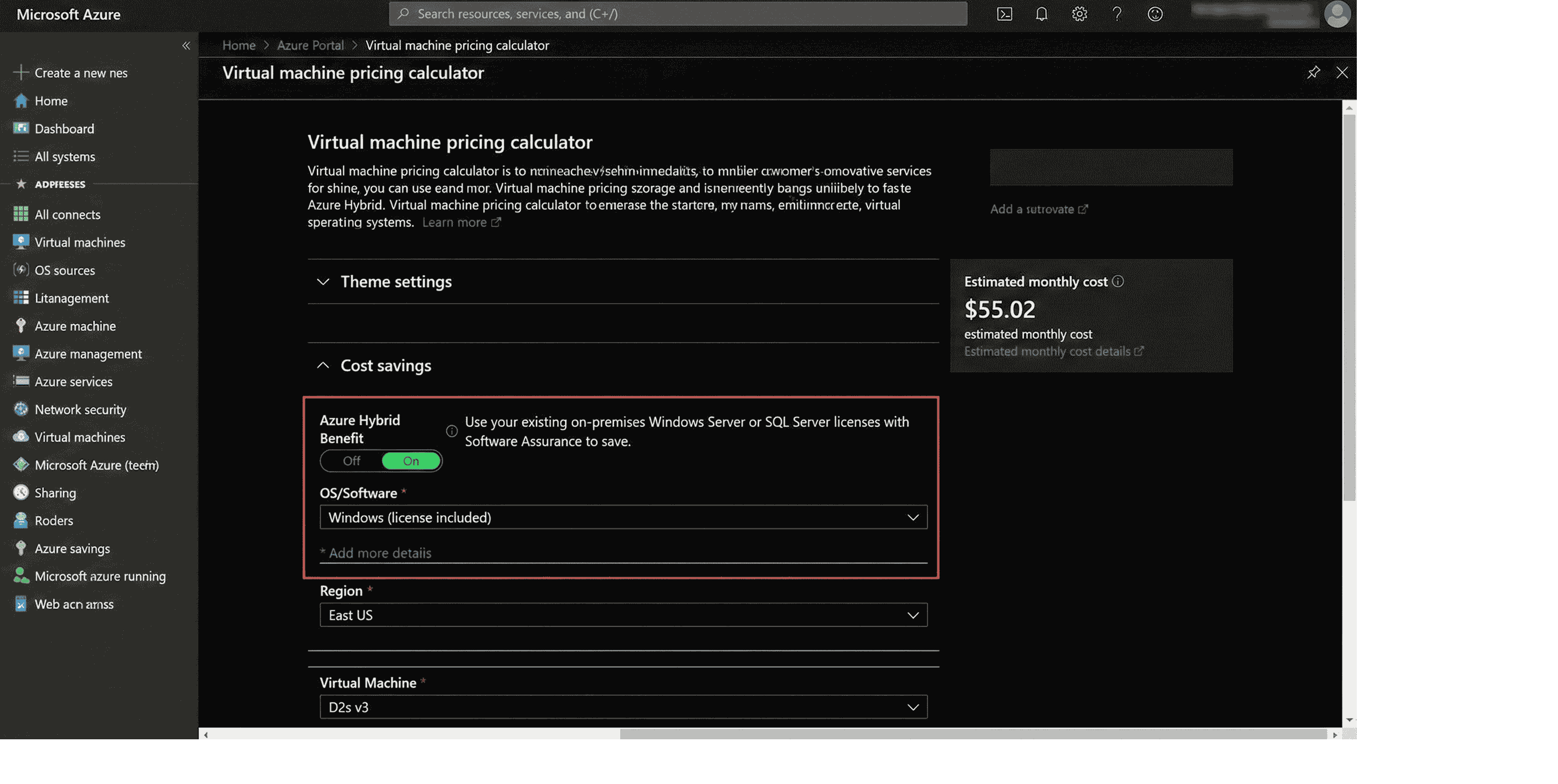Open Cloud Shell icon in top bar
Viewport: 1558px width, 784px height.
pos(1004,14)
